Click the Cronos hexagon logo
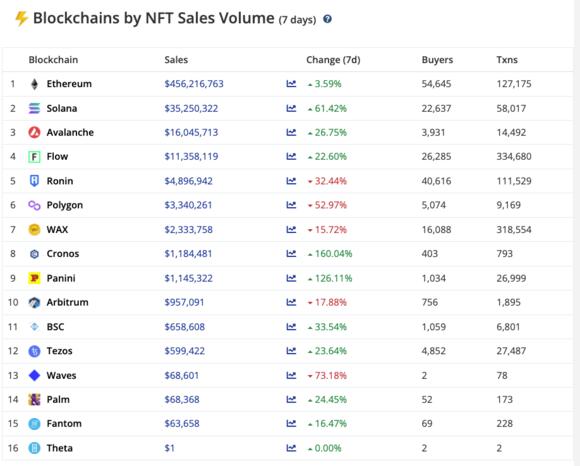580x466 pixels. click(34, 254)
